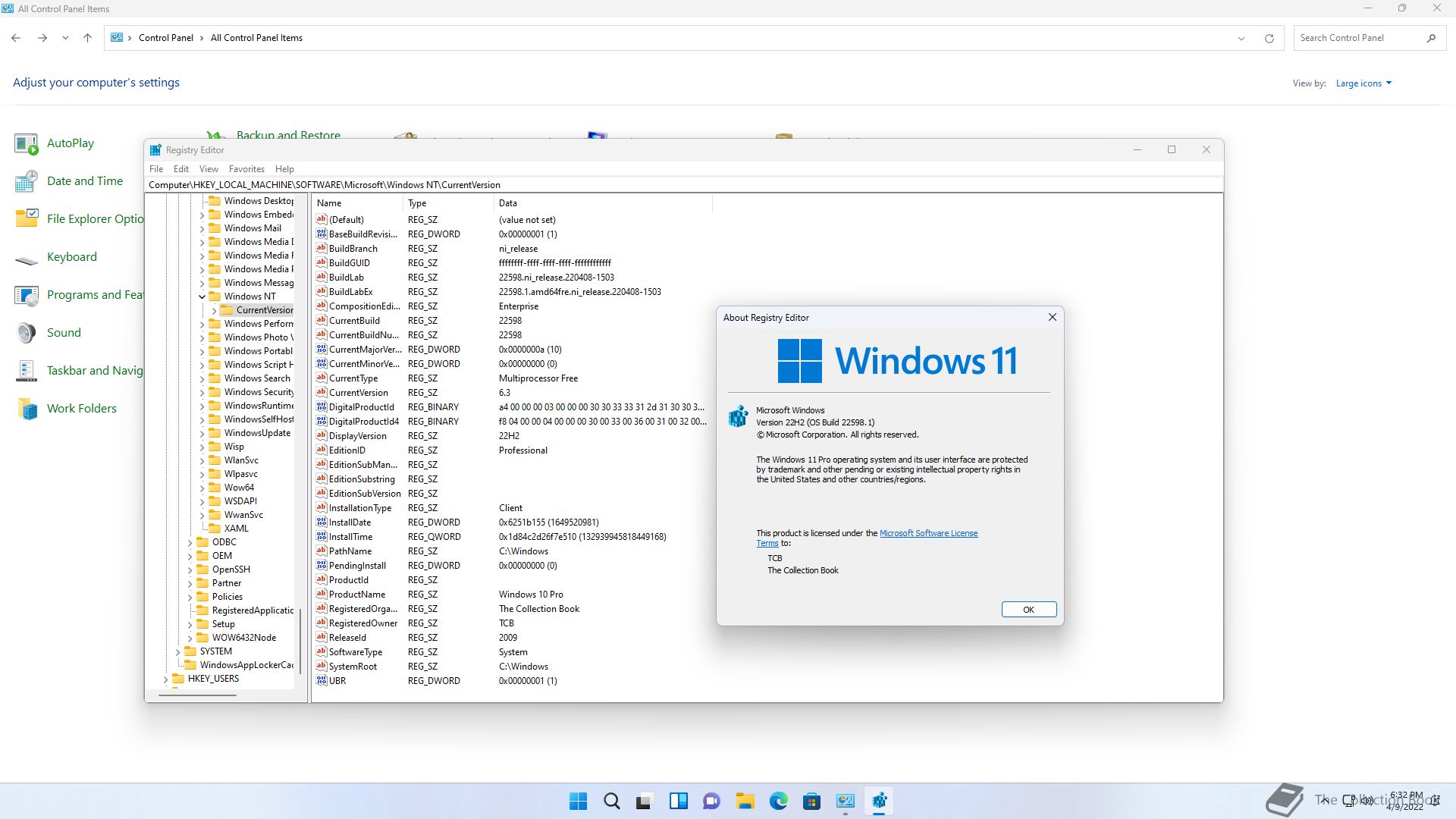This screenshot has height=819, width=1456.
Task: Open Widgets from taskbar
Action: pyautogui.click(x=678, y=801)
